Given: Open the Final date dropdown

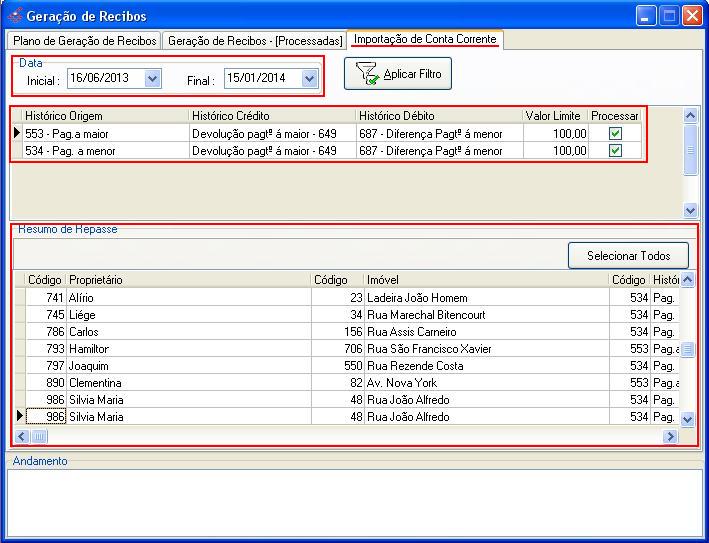Looking at the screenshot, I should [x=309, y=78].
